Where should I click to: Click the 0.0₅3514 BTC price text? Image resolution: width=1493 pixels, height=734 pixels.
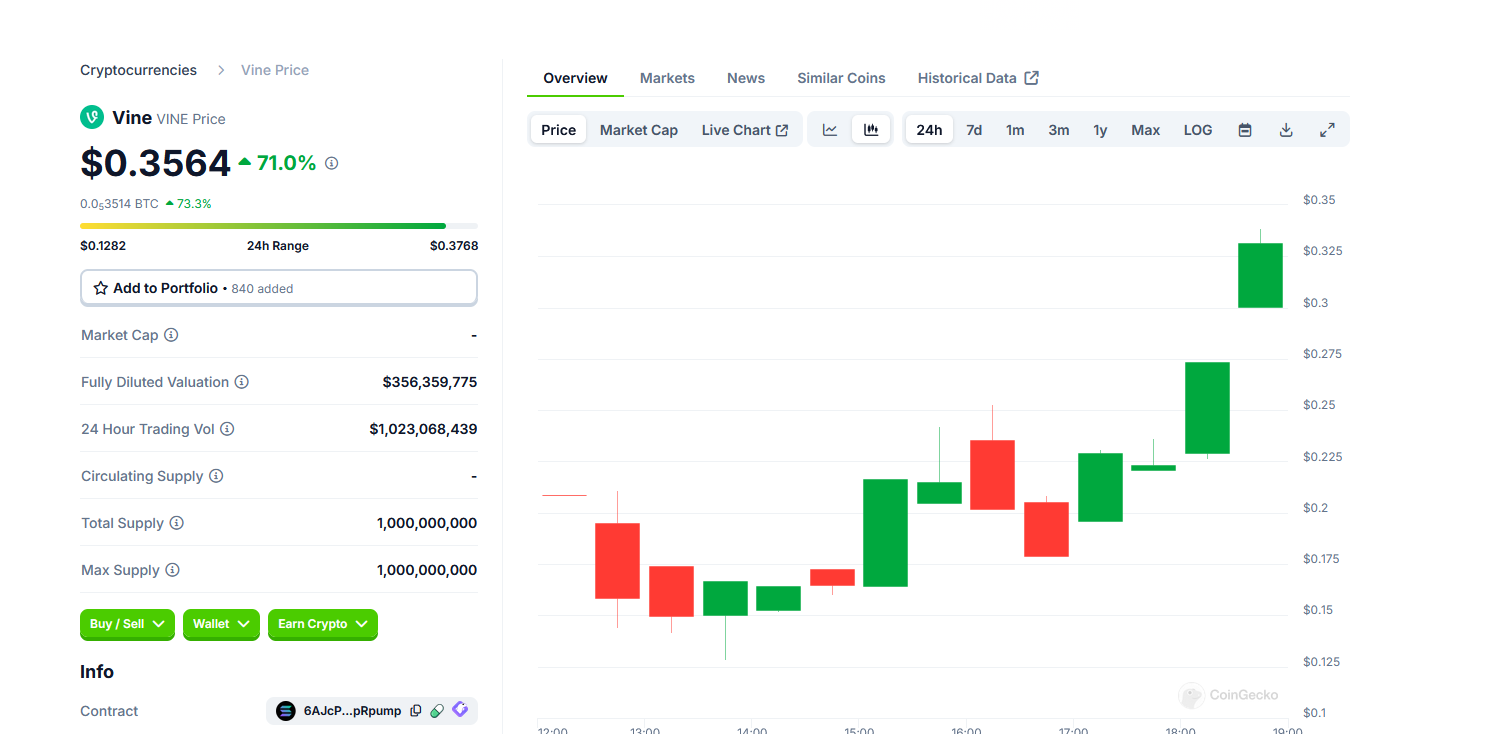coord(119,204)
